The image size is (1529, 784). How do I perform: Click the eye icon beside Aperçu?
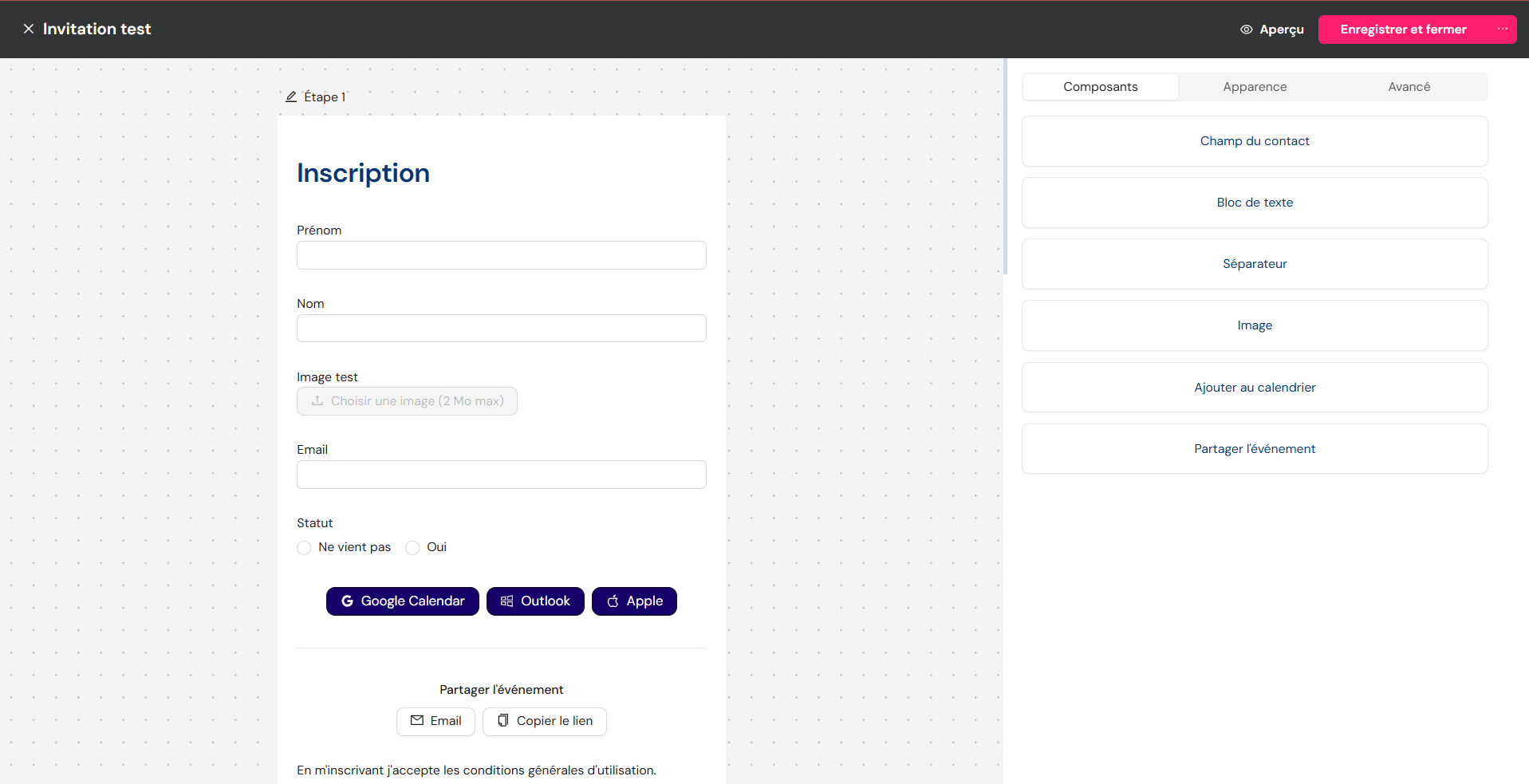(1246, 30)
